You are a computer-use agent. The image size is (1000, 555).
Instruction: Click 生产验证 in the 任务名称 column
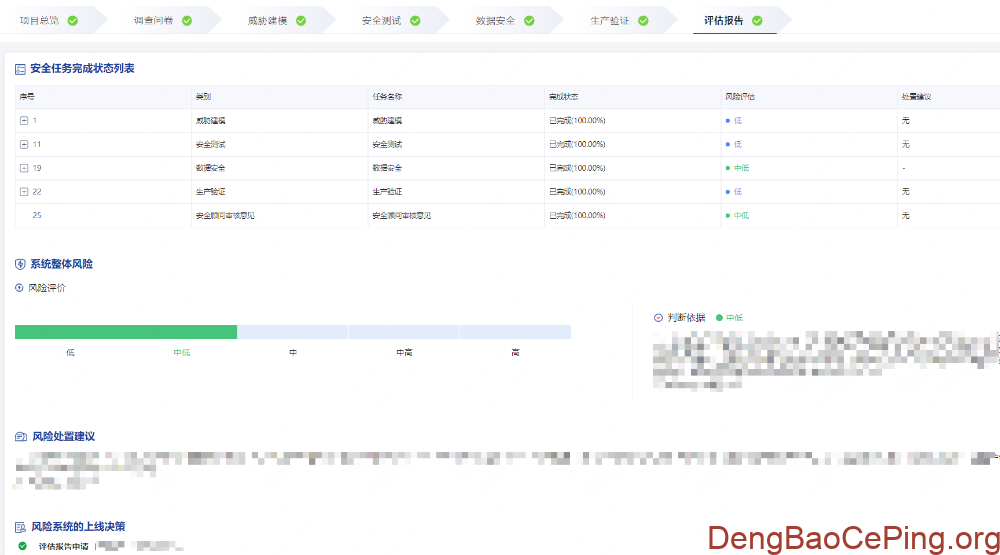click(387, 191)
